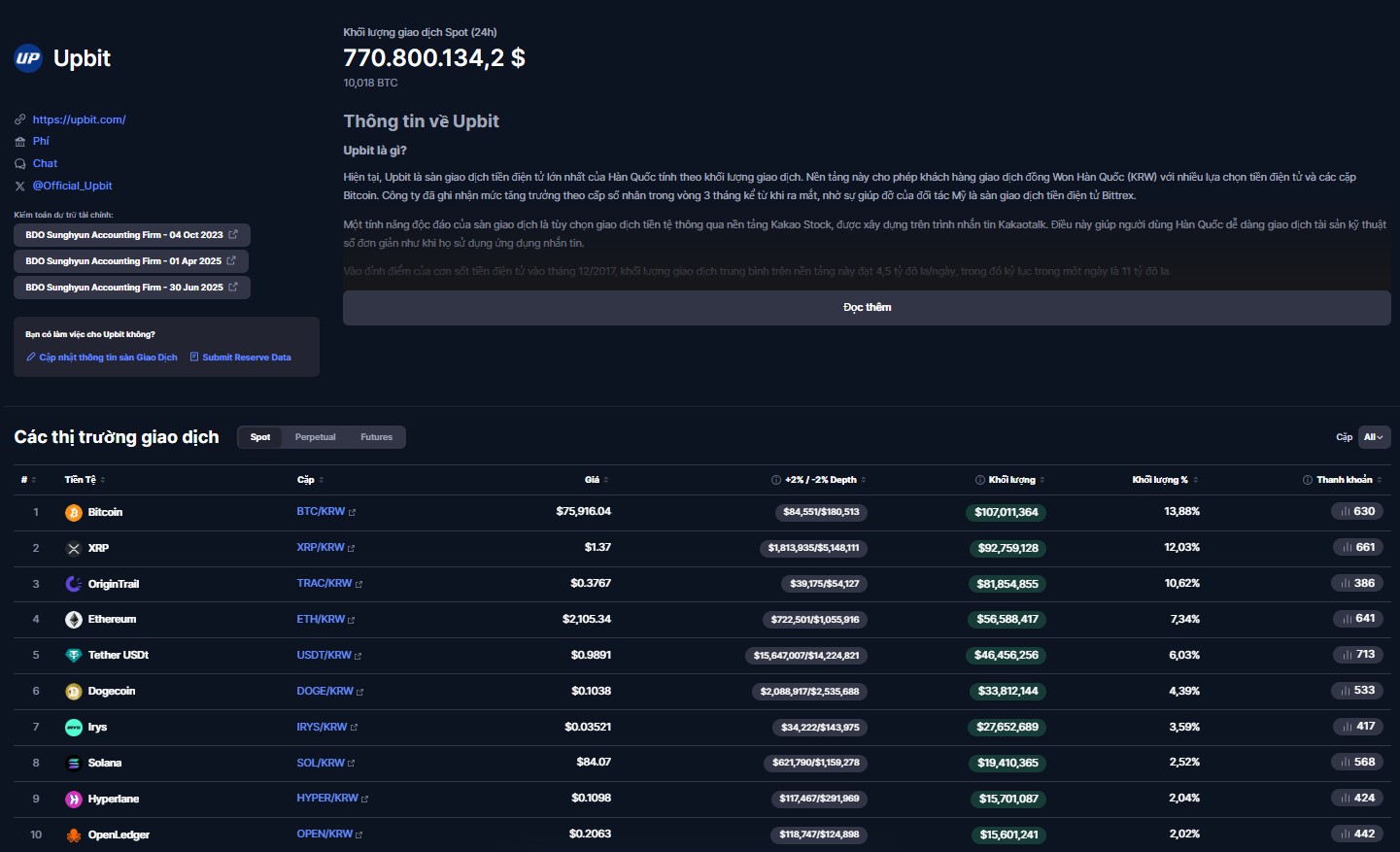This screenshot has height=852, width=1400.
Task: Click the Irys coin icon
Action: click(74, 728)
